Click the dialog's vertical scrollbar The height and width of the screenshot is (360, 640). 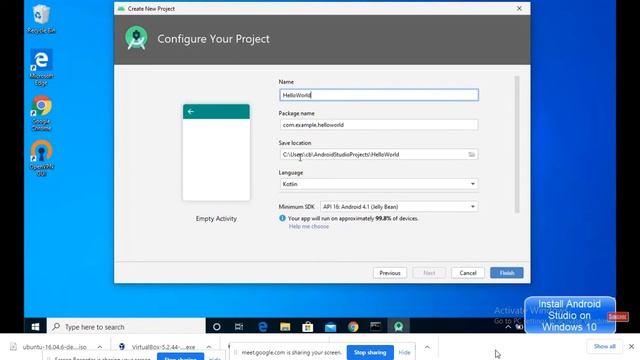click(x=517, y=144)
